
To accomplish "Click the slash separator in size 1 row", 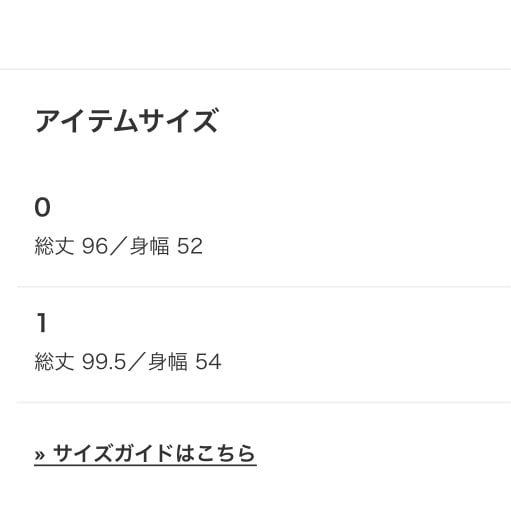I will 137,362.
